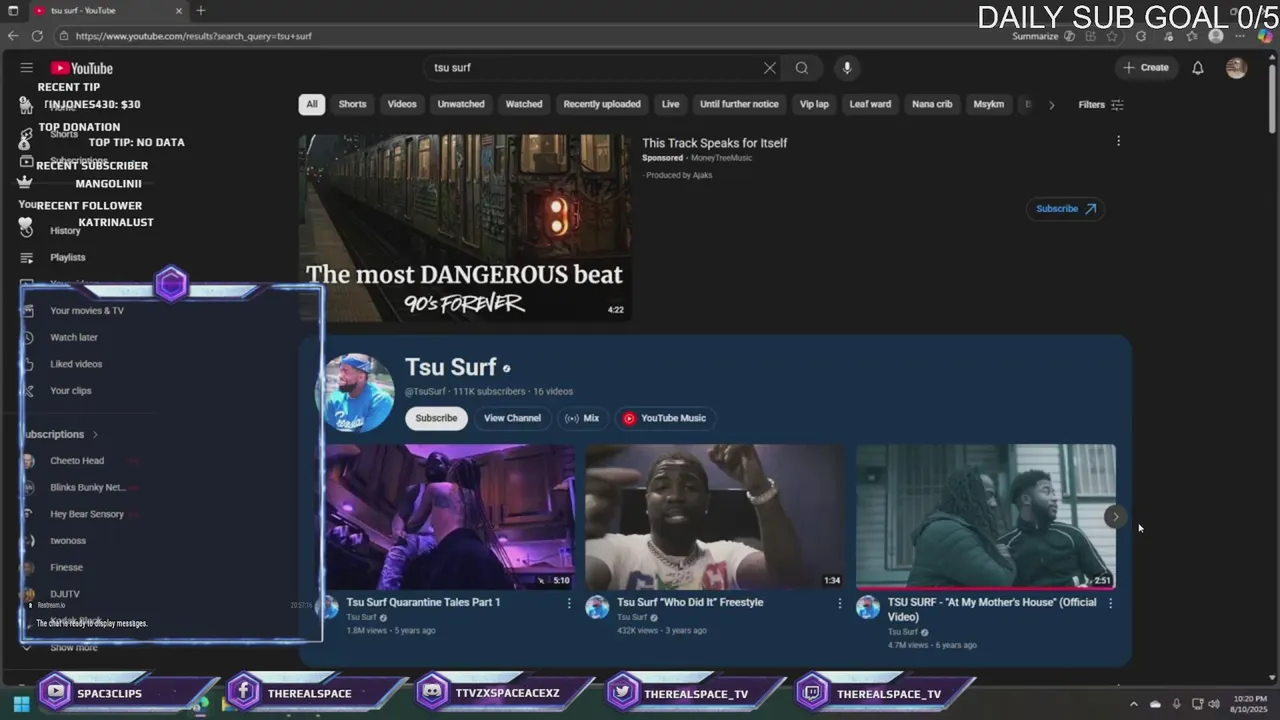Open Tsu Surf on YouTube Music
The image size is (1280, 720).
pyautogui.click(x=665, y=418)
